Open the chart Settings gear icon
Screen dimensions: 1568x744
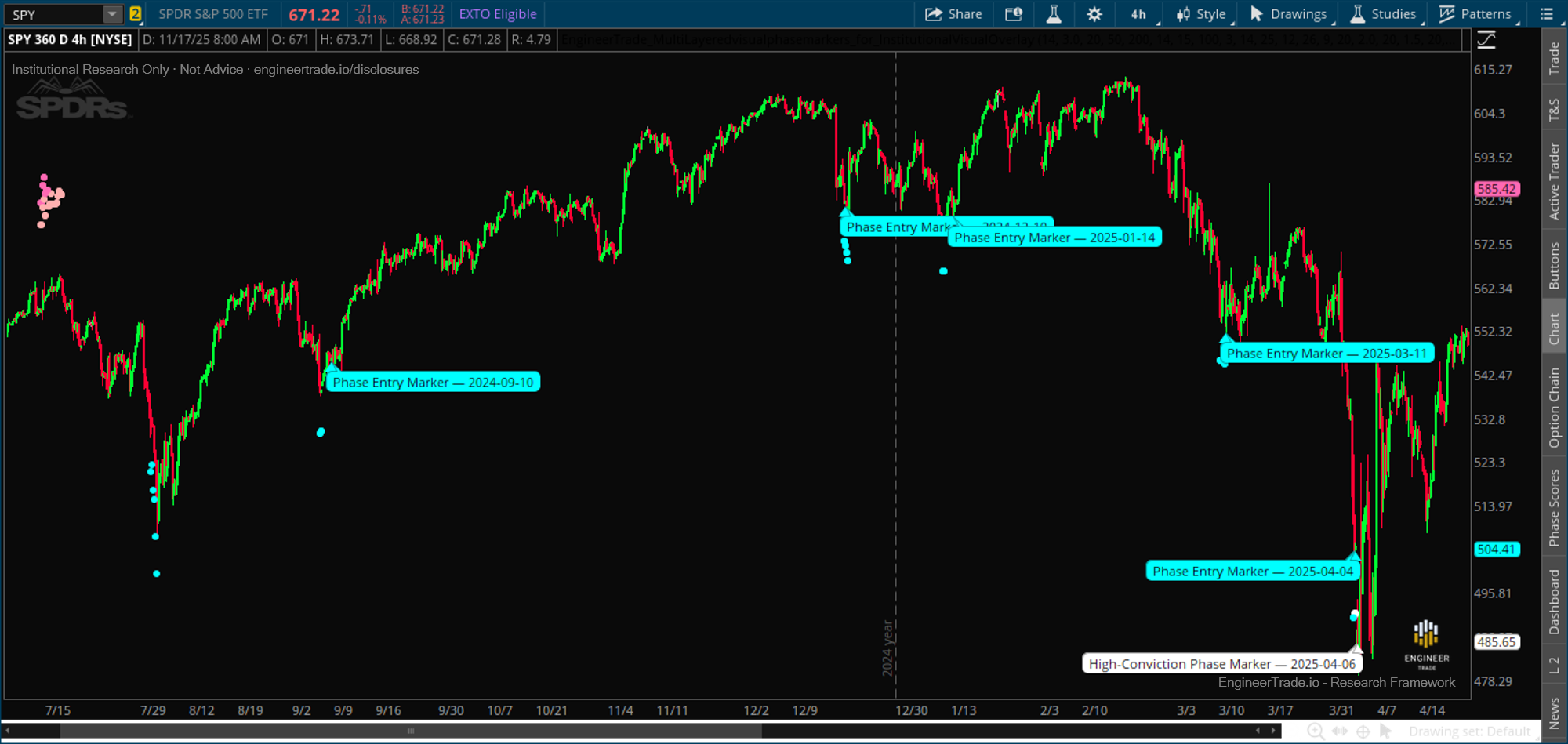1094,13
